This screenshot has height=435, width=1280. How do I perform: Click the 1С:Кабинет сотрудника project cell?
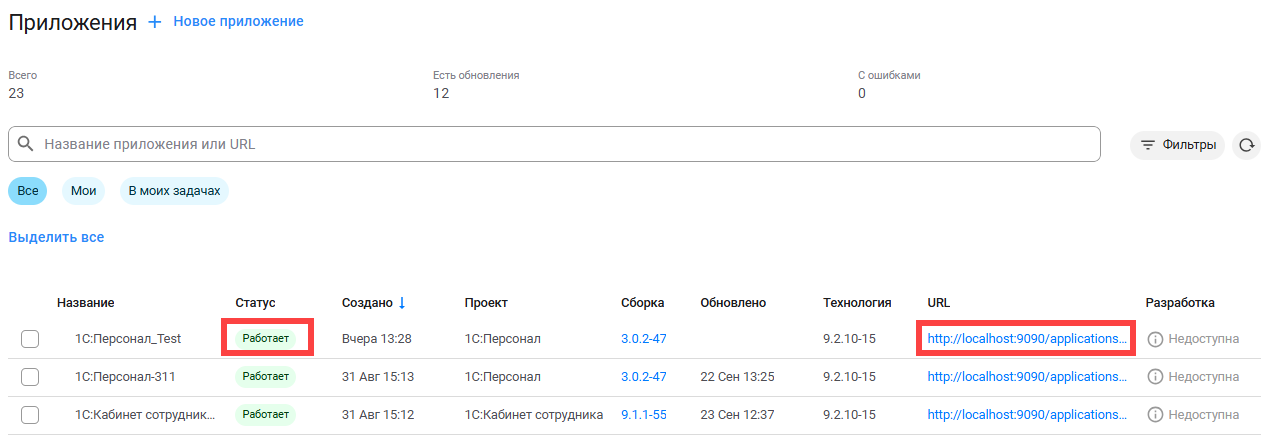coord(534,415)
